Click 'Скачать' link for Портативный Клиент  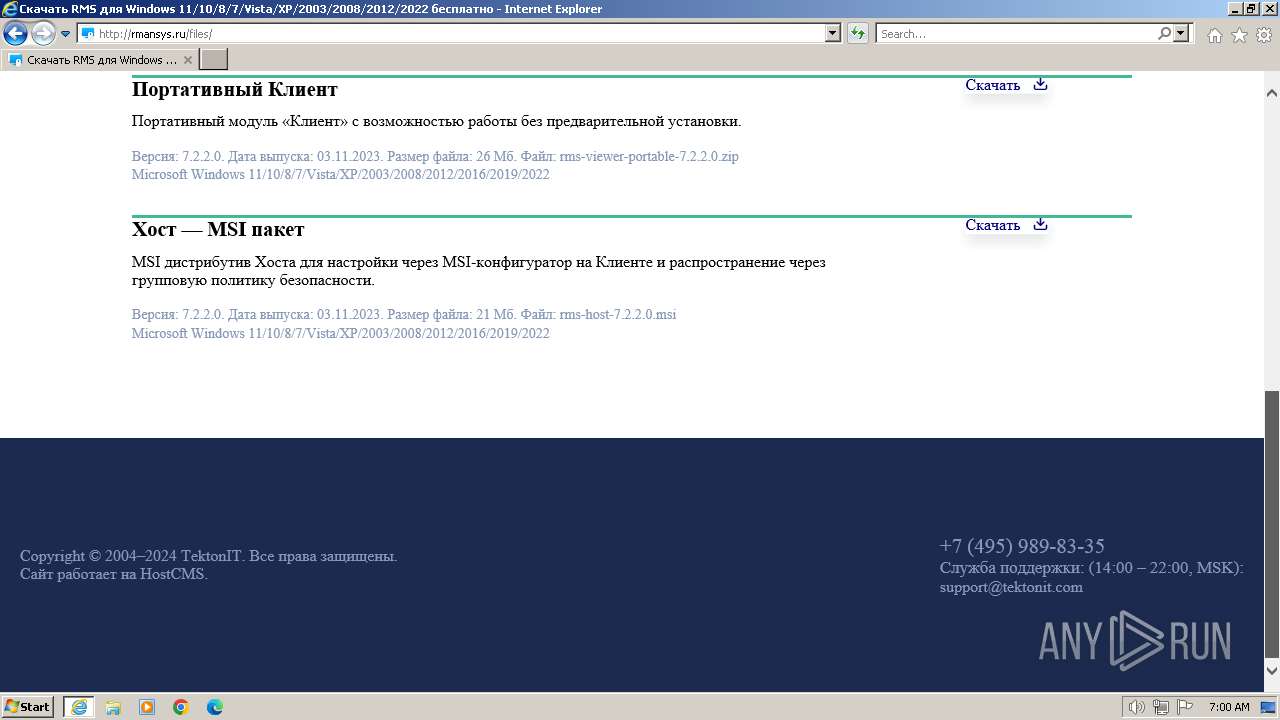[992, 85]
